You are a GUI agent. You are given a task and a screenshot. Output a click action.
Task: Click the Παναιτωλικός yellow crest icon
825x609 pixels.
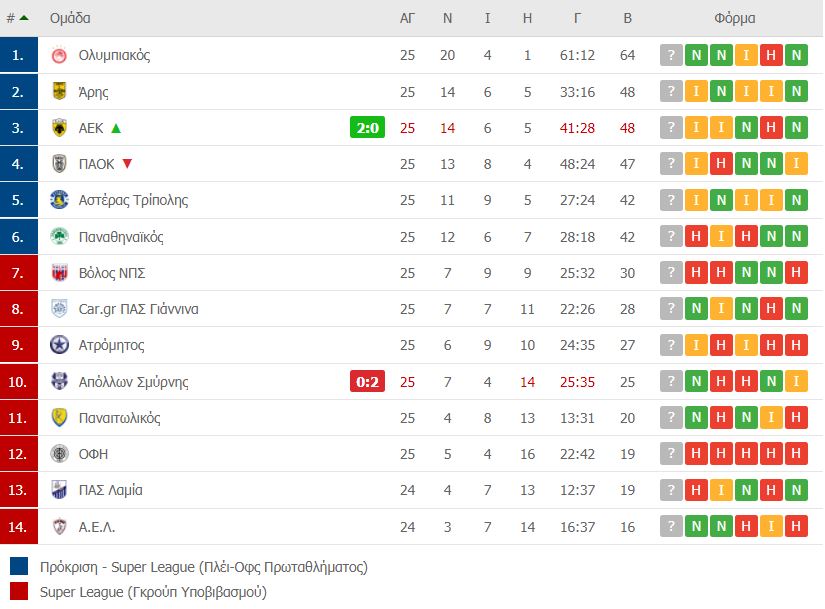(x=59, y=418)
